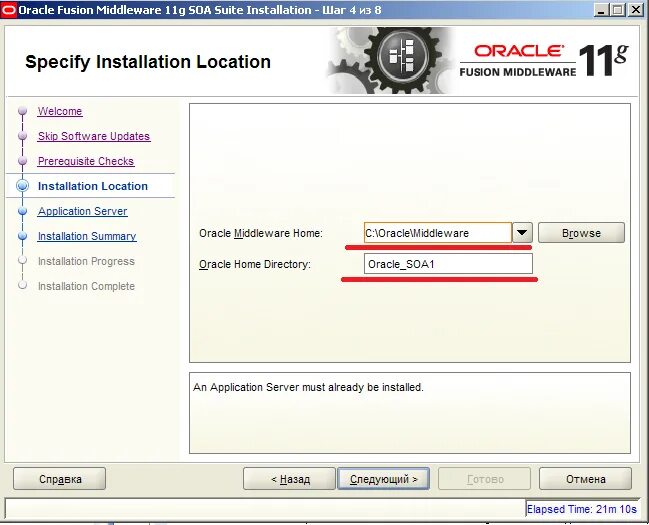The image size is (649, 525).
Task: Click the Oracle Middleware Home input field
Action: [x=437, y=233]
